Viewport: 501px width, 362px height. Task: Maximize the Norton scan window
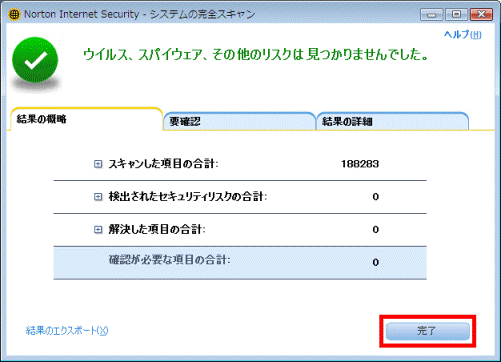(x=456, y=15)
